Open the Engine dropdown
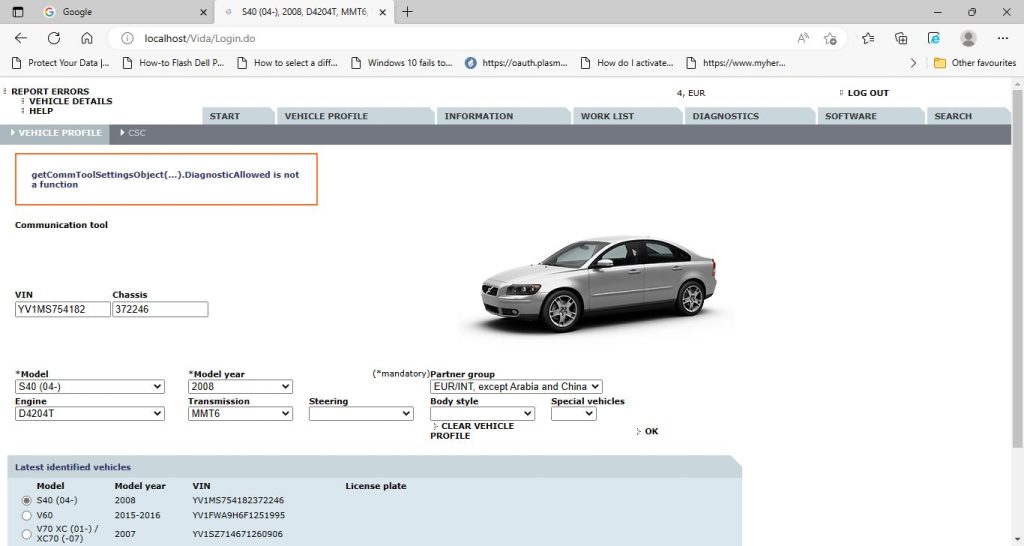Screen dimensions: 1024x546 tap(89, 413)
